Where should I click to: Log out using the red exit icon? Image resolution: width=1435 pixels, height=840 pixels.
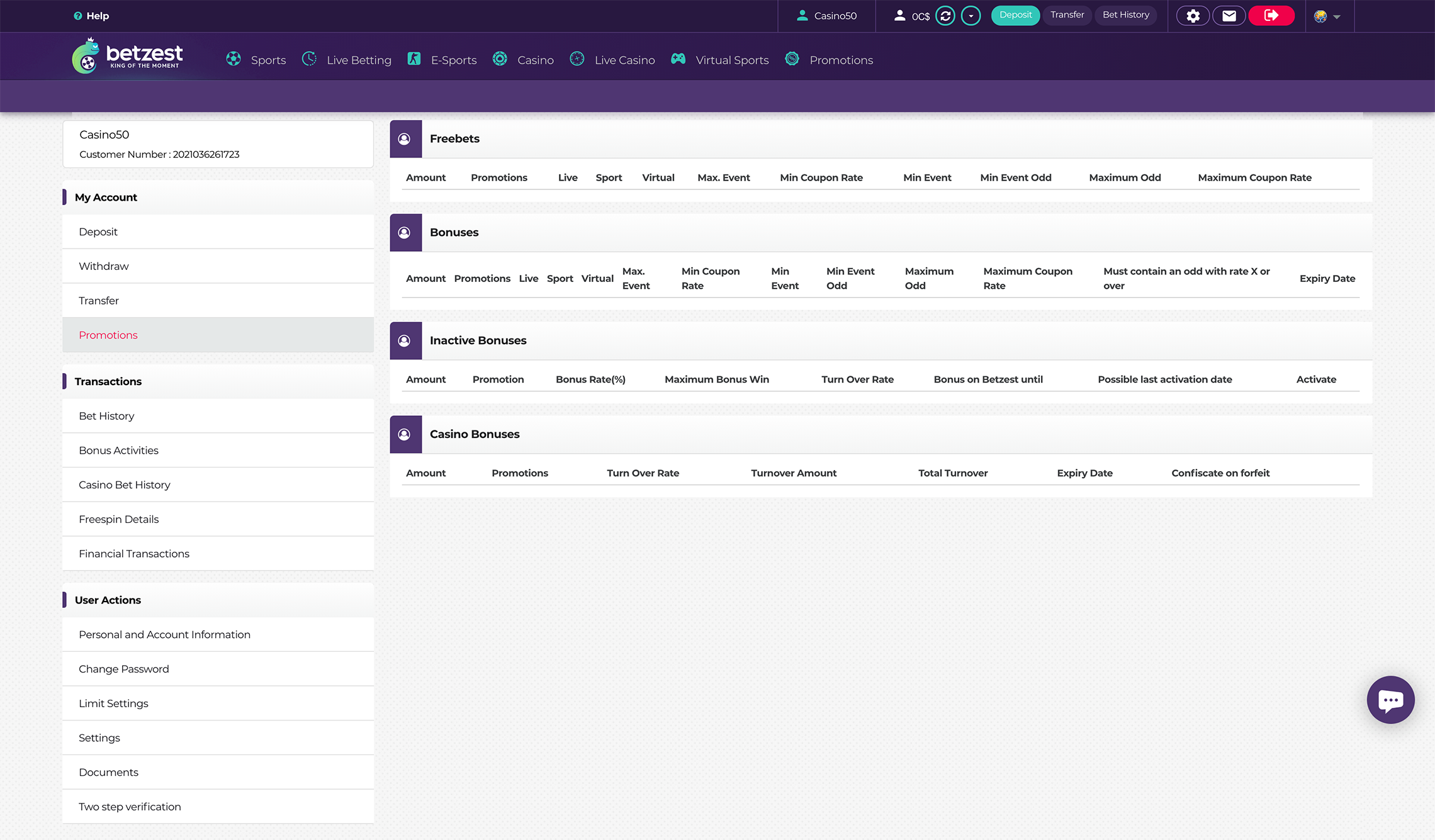tap(1271, 16)
